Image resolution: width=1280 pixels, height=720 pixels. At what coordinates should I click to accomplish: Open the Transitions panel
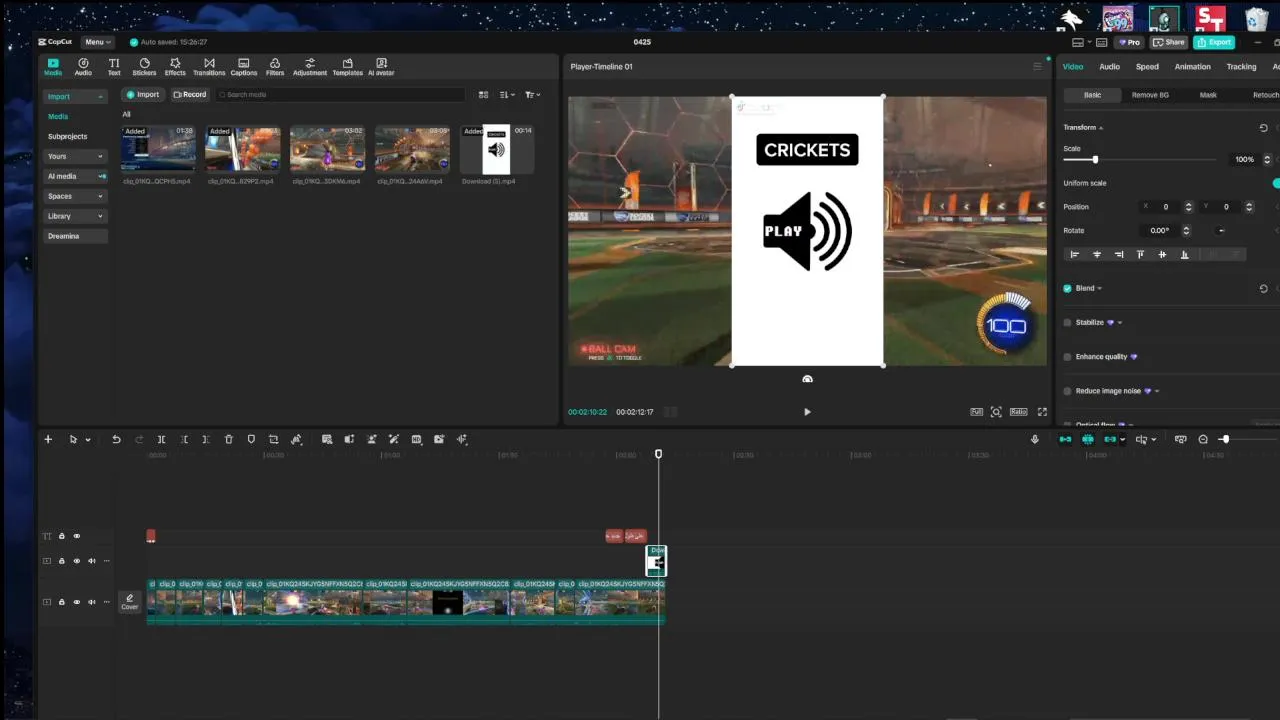pos(209,67)
